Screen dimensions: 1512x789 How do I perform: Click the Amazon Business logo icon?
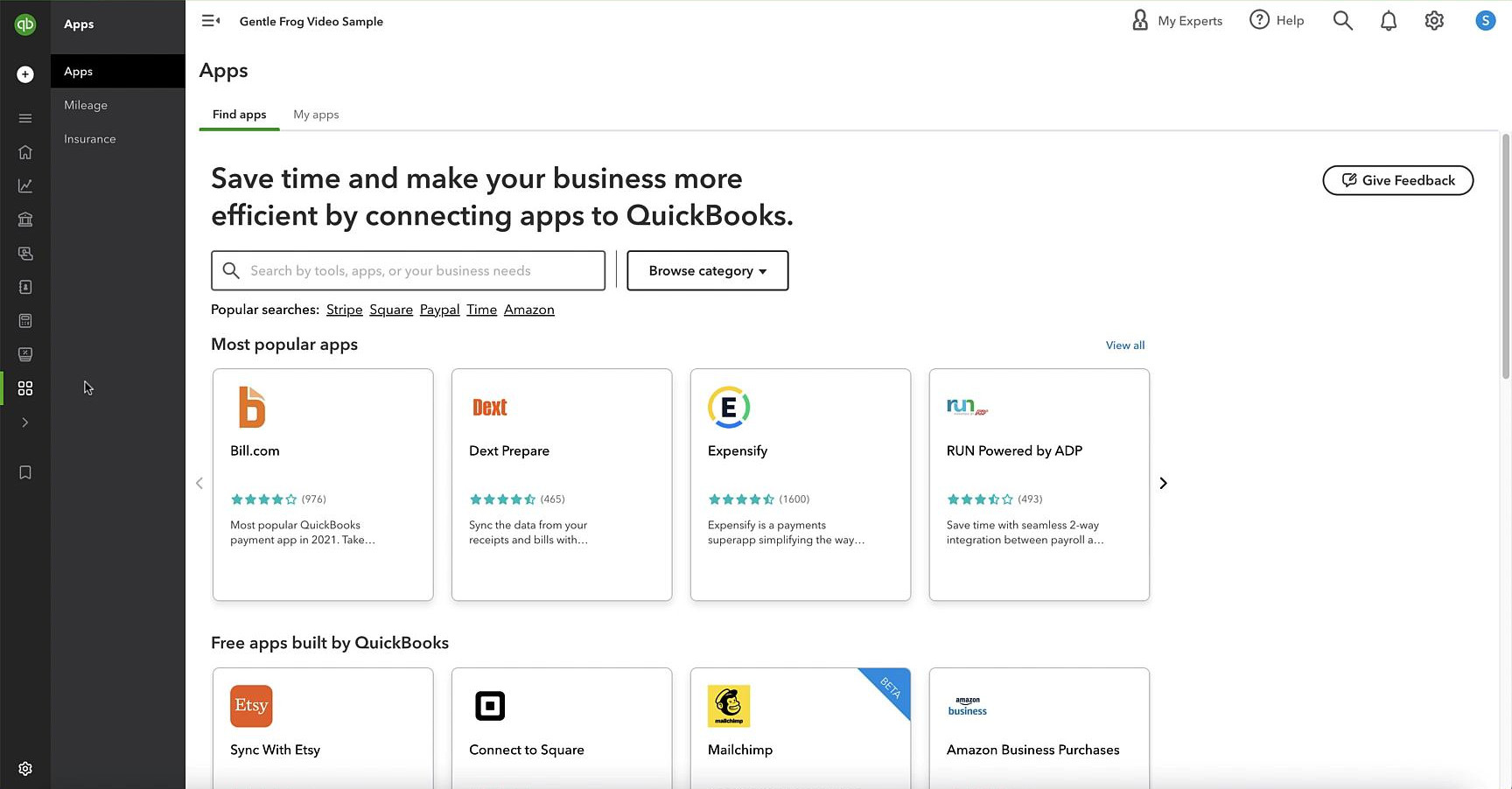(968, 706)
